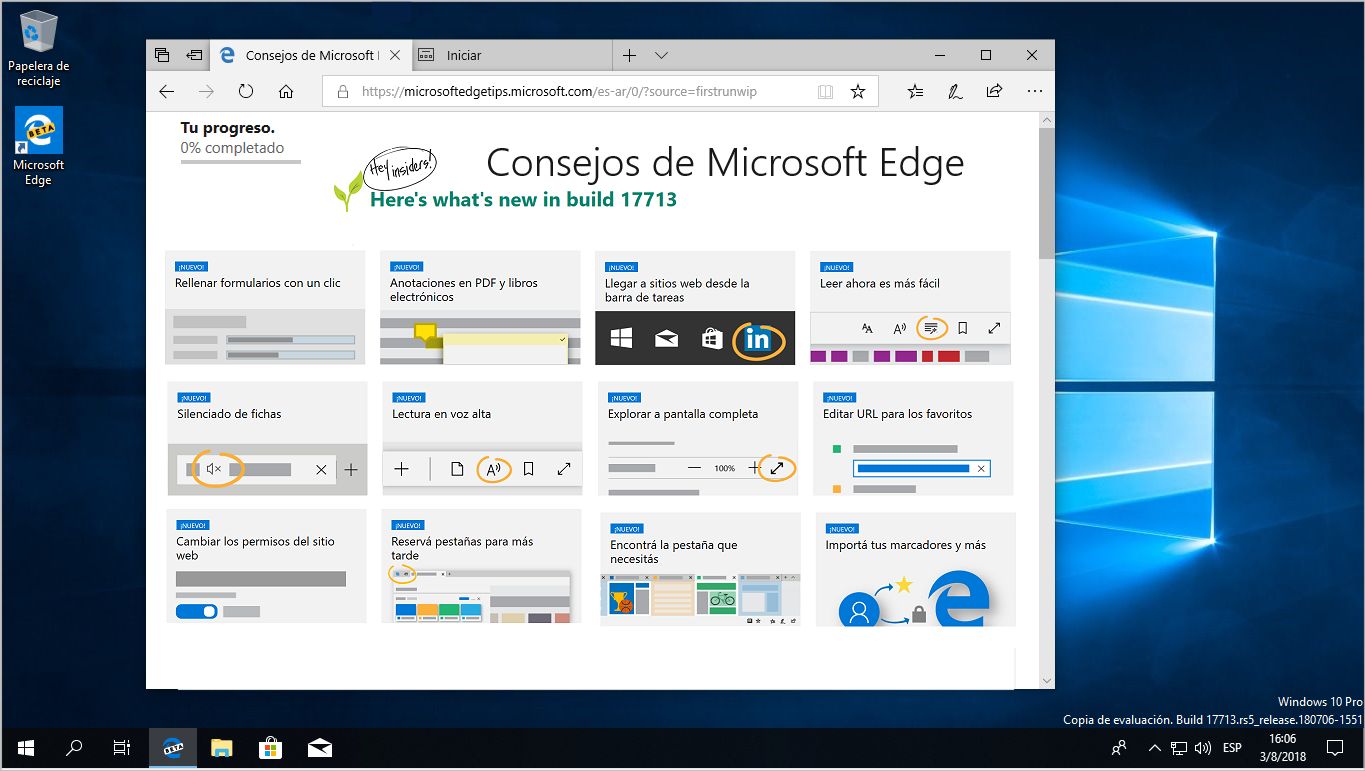Open Reservá pestañas para más tarde card
The image size is (1365, 771).
[x=481, y=566]
